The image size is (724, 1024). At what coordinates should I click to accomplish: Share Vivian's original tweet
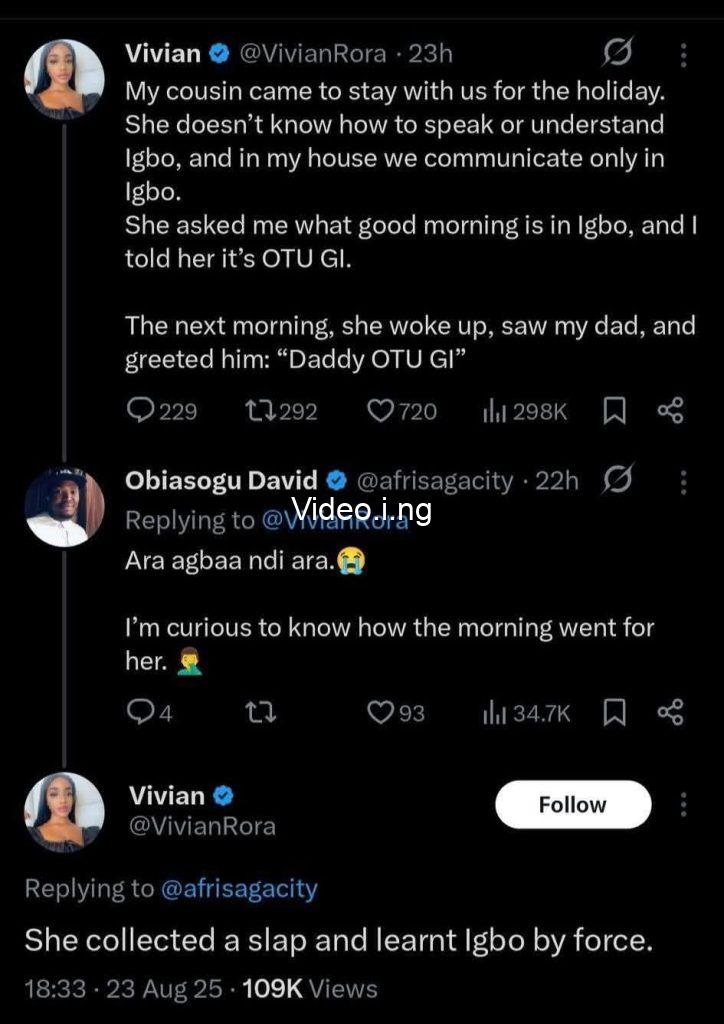pos(670,411)
